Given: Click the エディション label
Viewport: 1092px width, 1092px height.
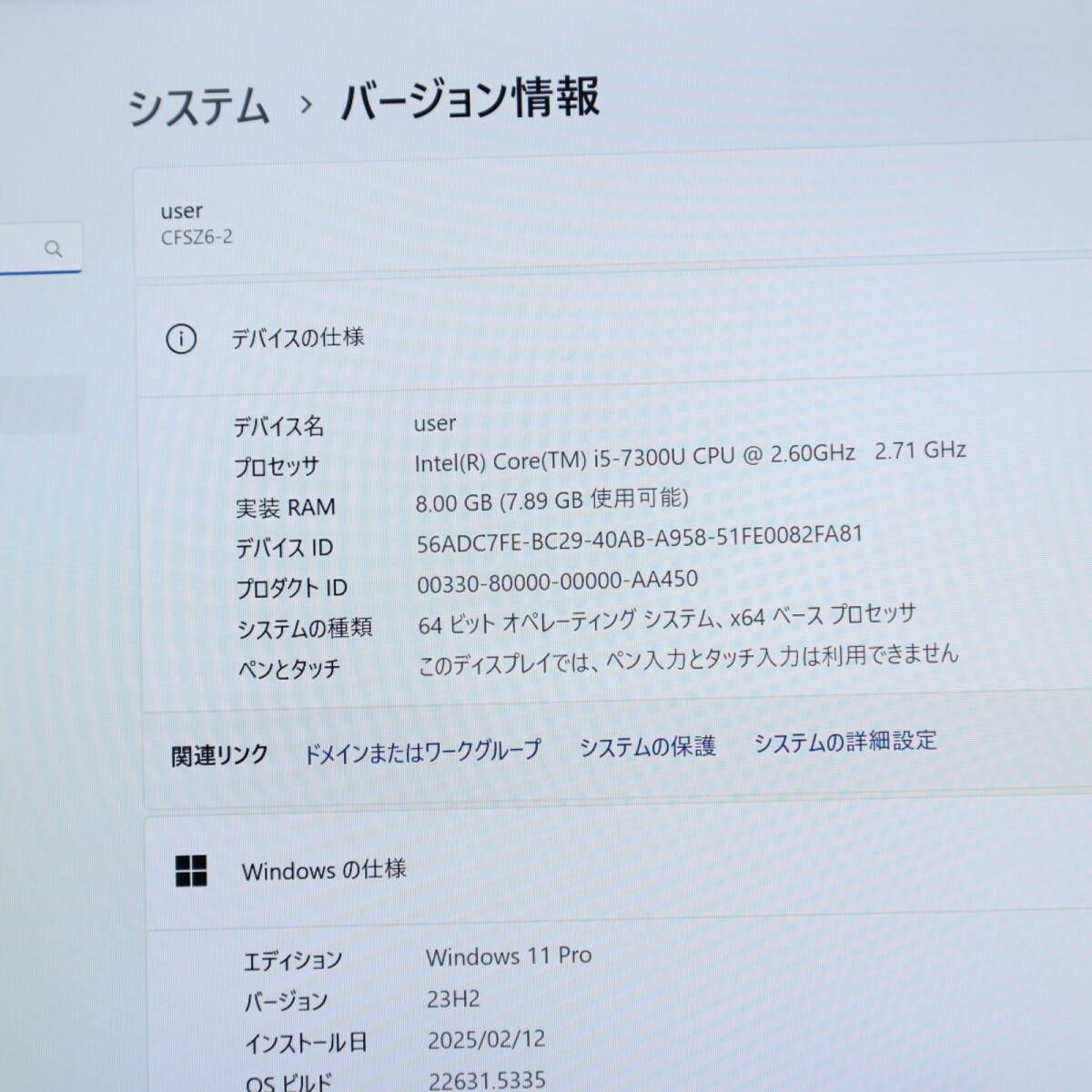Looking at the screenshot, I should 293,961.
